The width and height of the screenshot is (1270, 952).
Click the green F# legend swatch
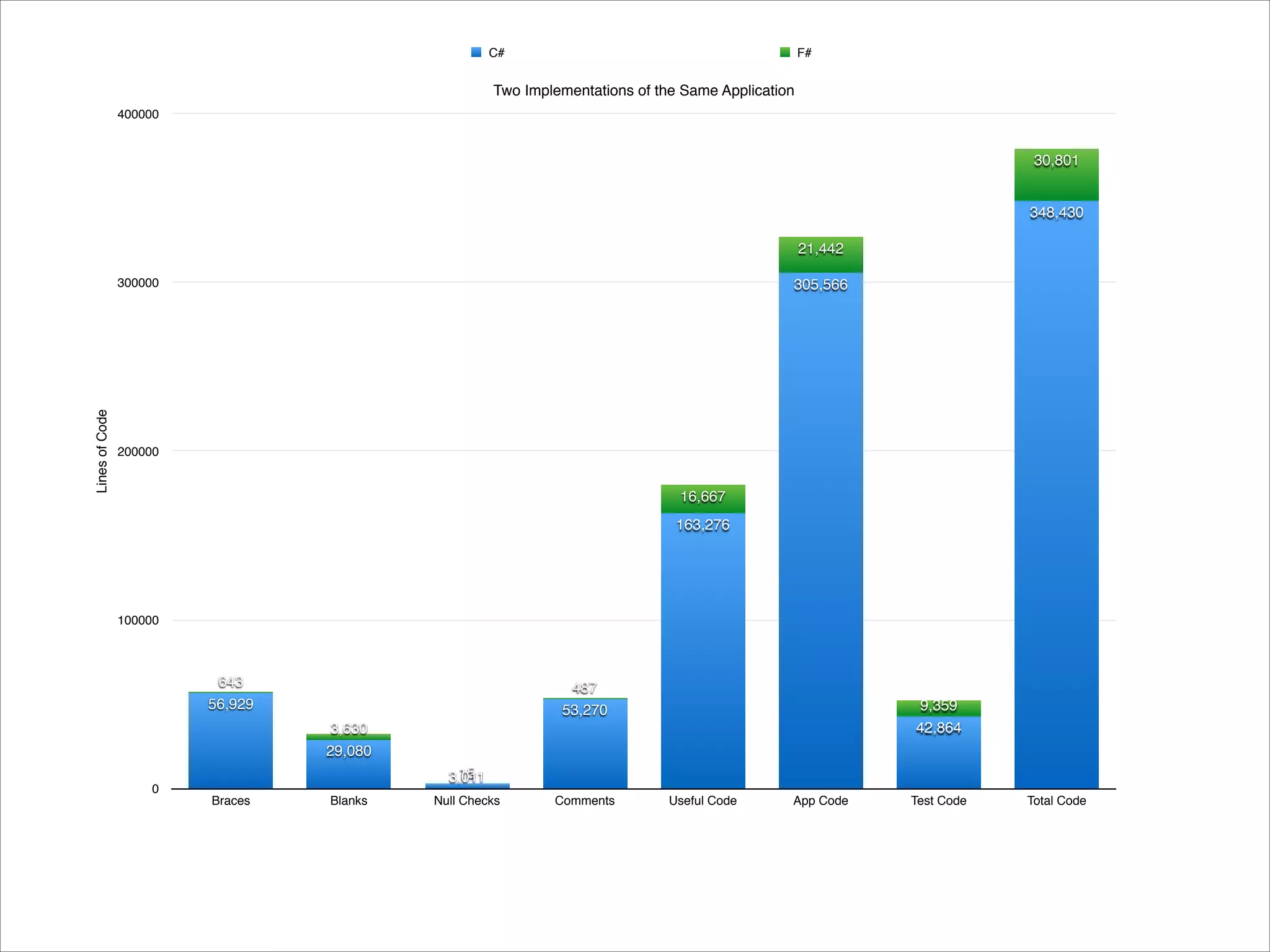coord(785,52)
